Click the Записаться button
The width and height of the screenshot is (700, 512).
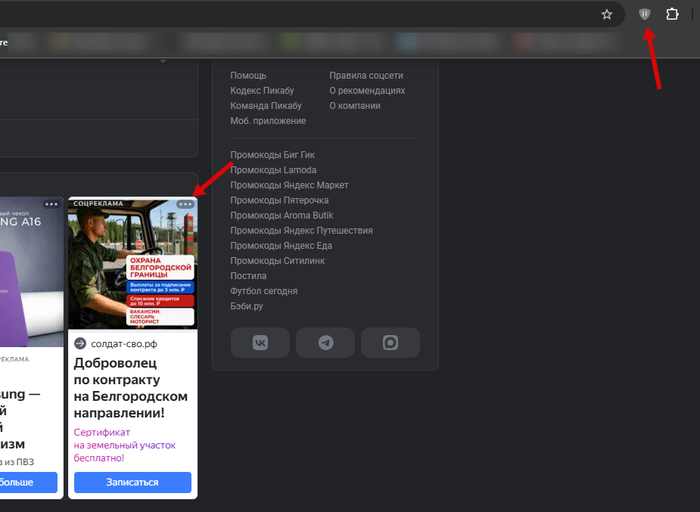click(133, 483)
